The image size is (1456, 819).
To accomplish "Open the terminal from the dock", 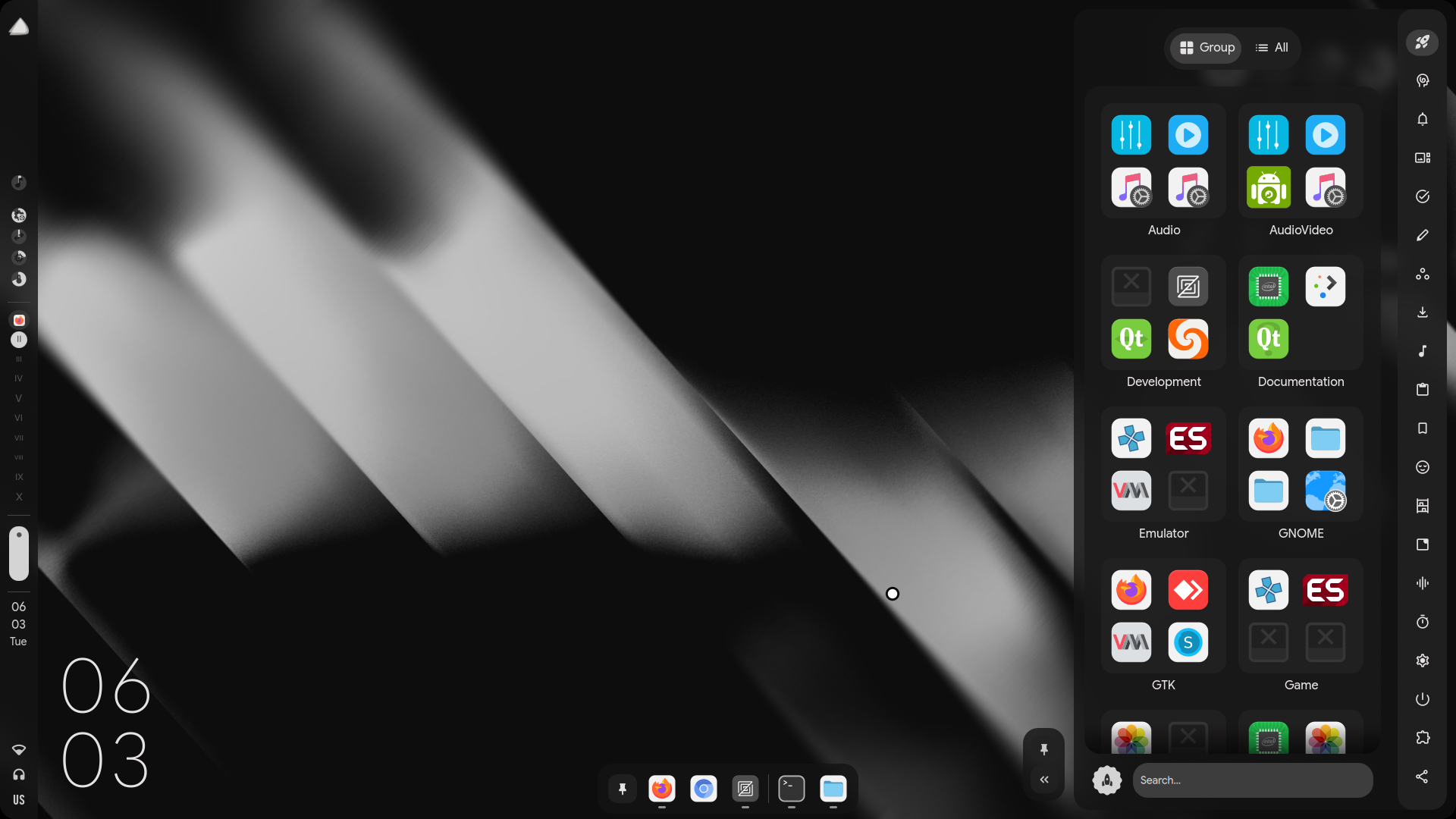I will pos(791,789).
